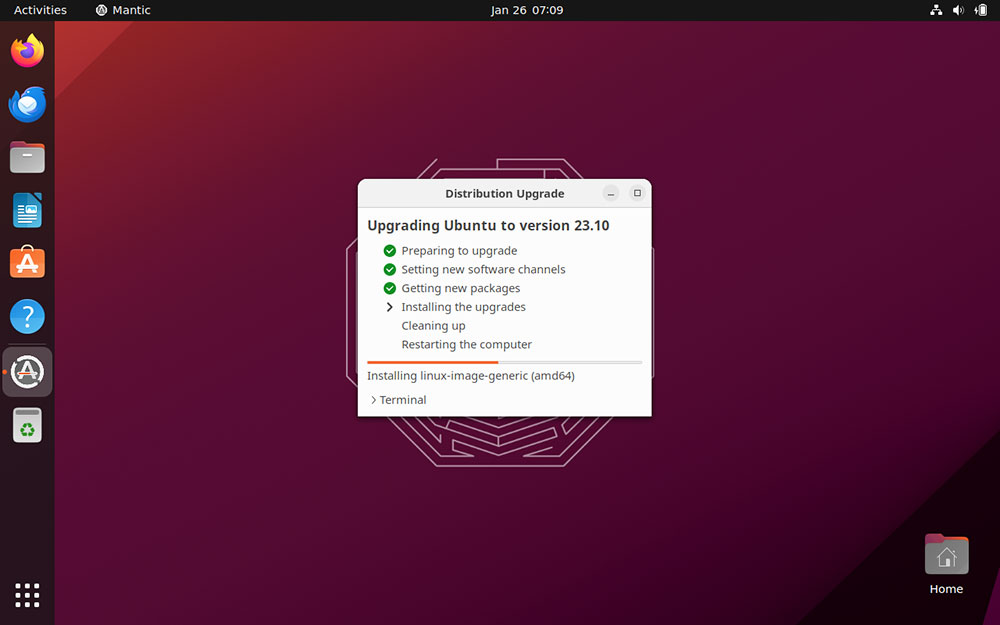Open Thunderbird mail client
Screen dimensions: 1000x625
(x=27, y=104)
